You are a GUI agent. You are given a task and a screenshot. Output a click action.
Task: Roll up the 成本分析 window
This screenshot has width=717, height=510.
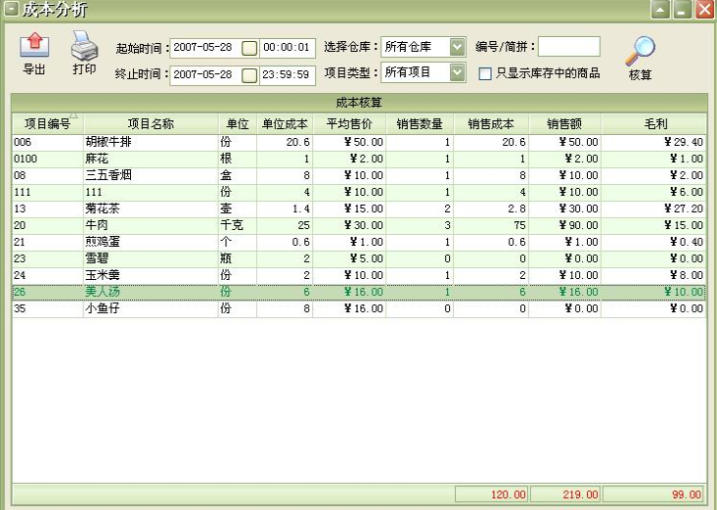coord(661,9)
